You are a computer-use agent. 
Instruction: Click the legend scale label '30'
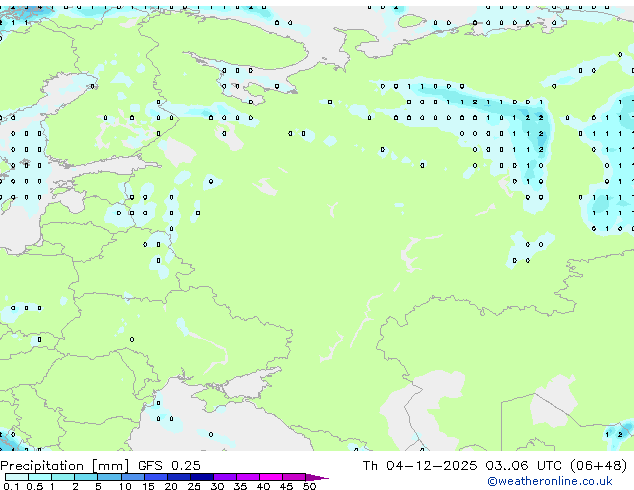pos(217,486)
